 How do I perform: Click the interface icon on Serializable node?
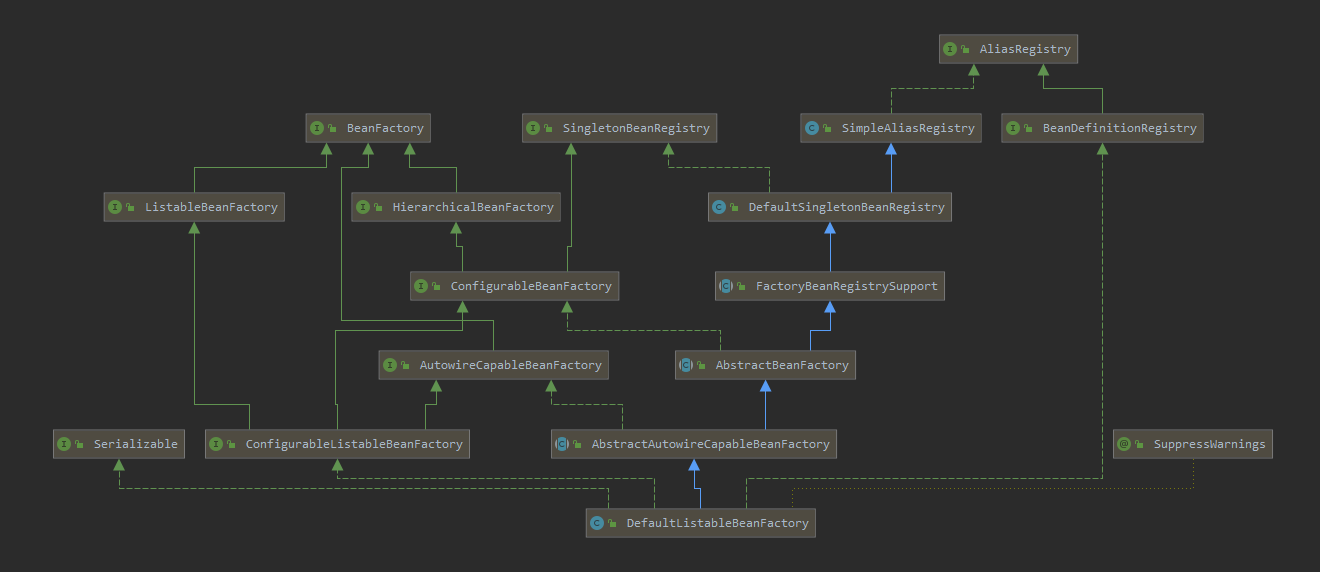[x=64, y=444]
